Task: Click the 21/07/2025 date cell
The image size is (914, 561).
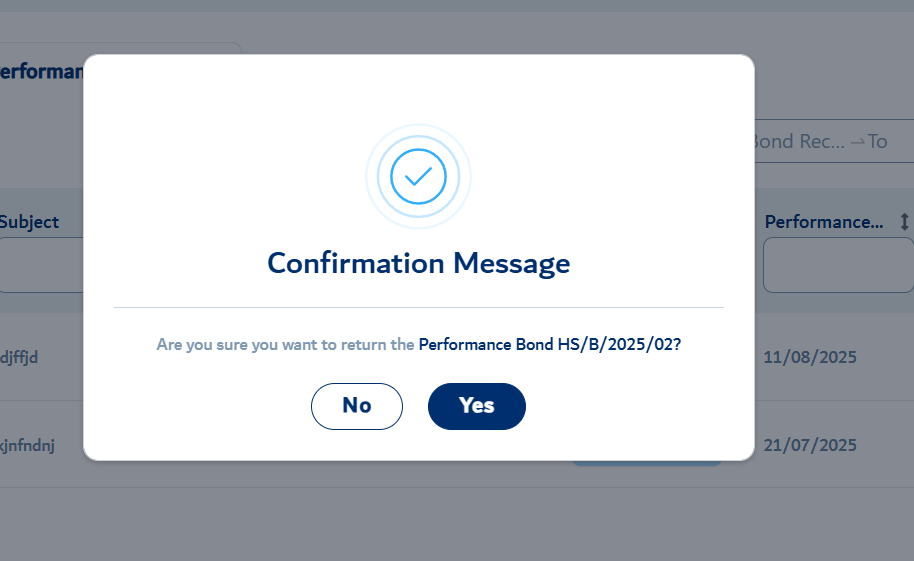Action: (810, 446)
